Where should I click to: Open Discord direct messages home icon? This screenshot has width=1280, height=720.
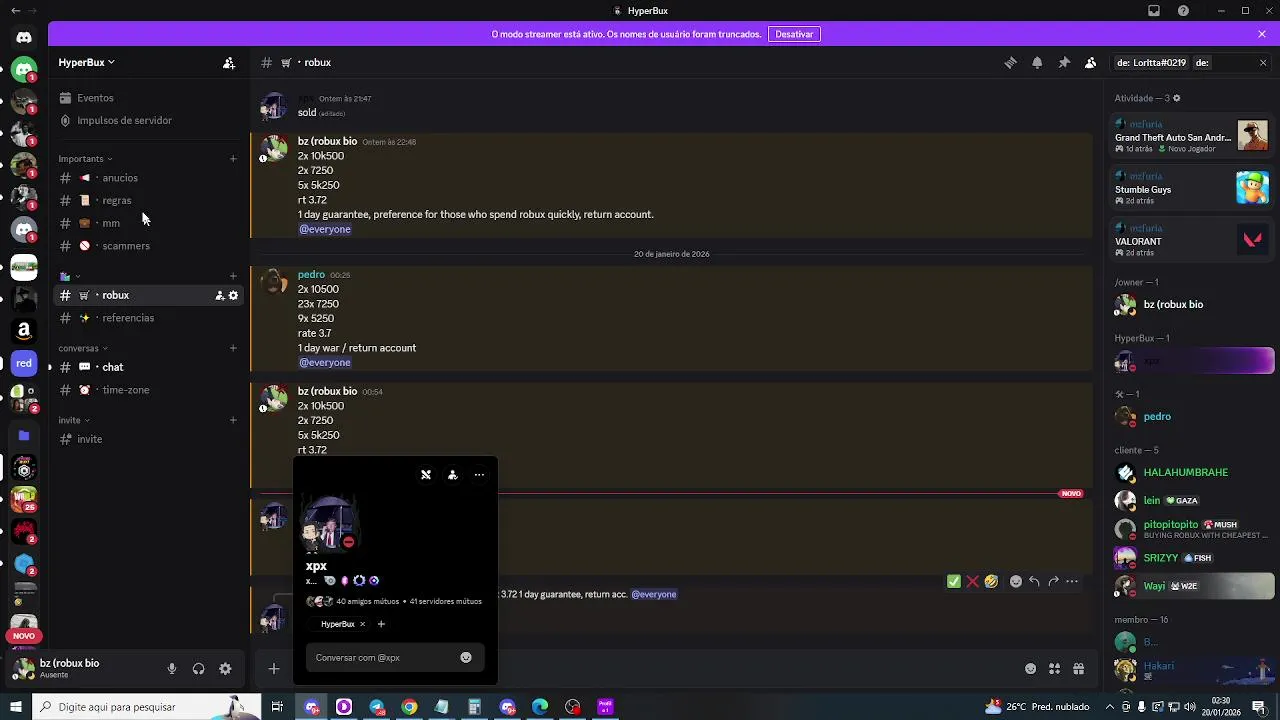pos(24,37)
